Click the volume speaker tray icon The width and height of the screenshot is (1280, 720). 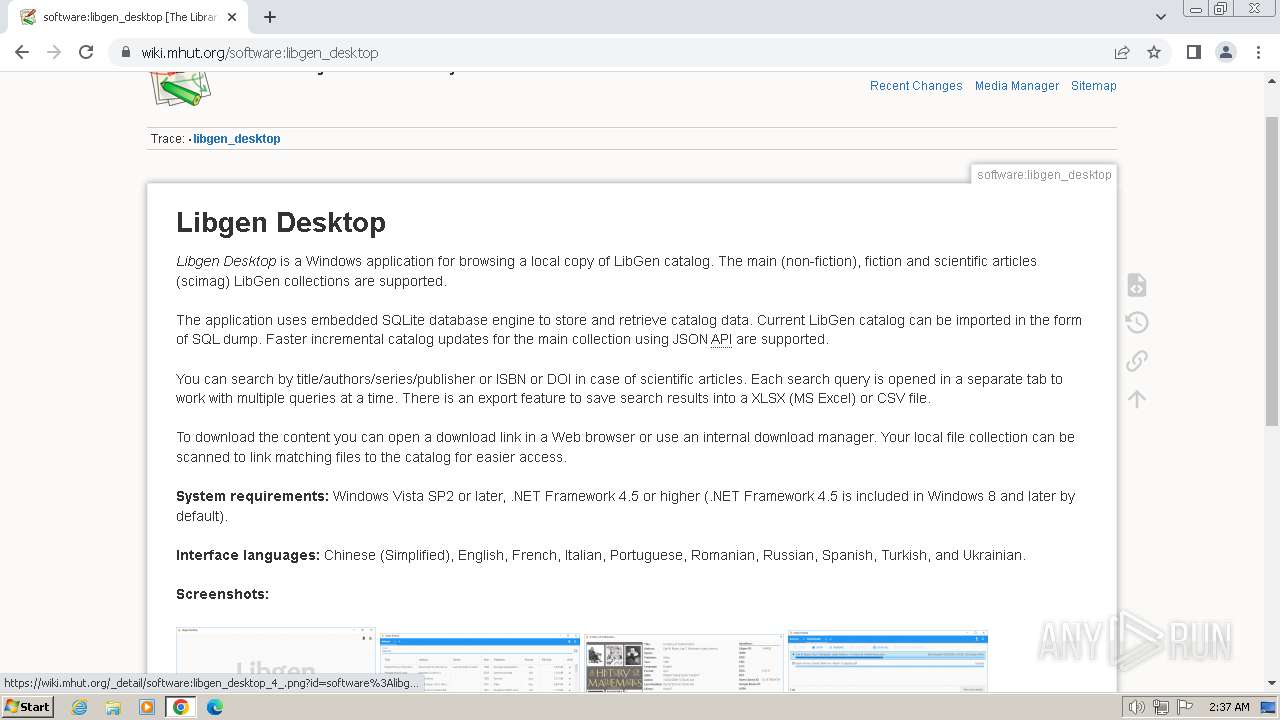1137,707
